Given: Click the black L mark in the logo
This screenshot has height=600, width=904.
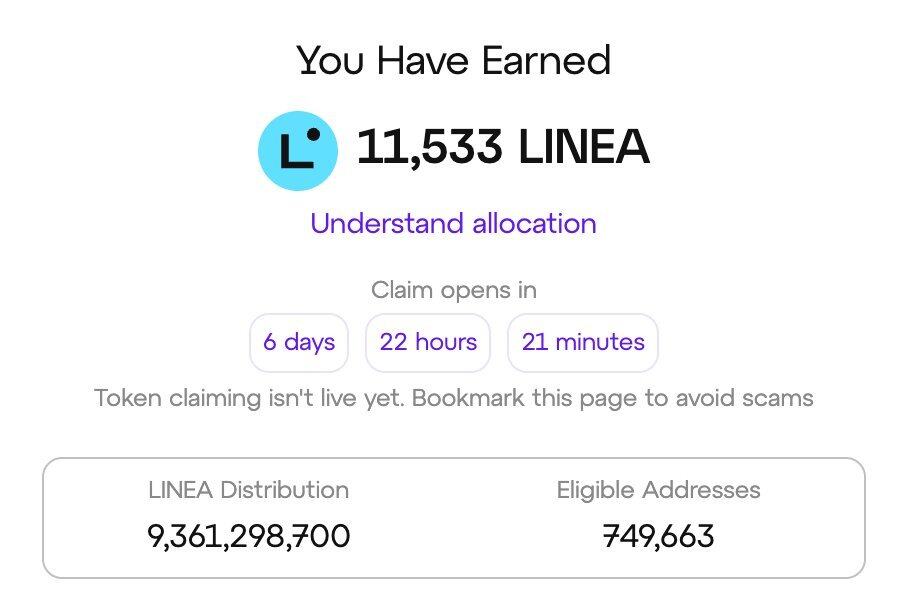Looking at the screenshot, I should coord(296,151).
